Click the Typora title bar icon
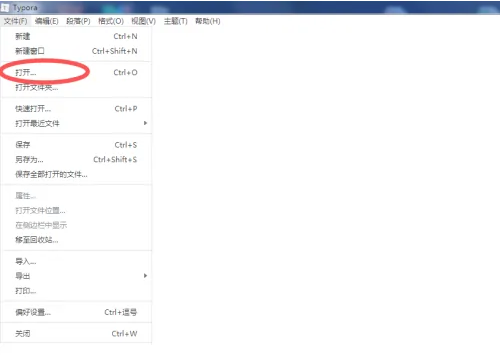Image resolution: width=501 pixels, height=360 pixels. [5, 7]
